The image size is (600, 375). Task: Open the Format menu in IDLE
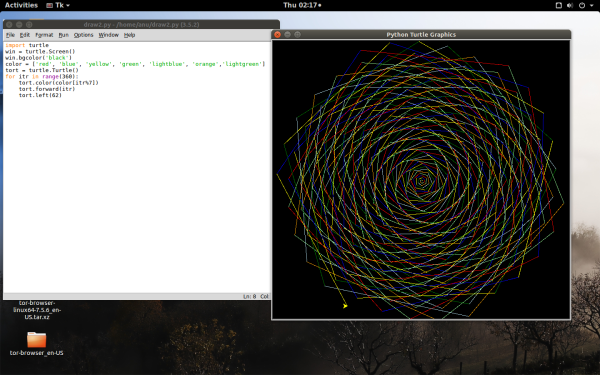pos(44,35)
